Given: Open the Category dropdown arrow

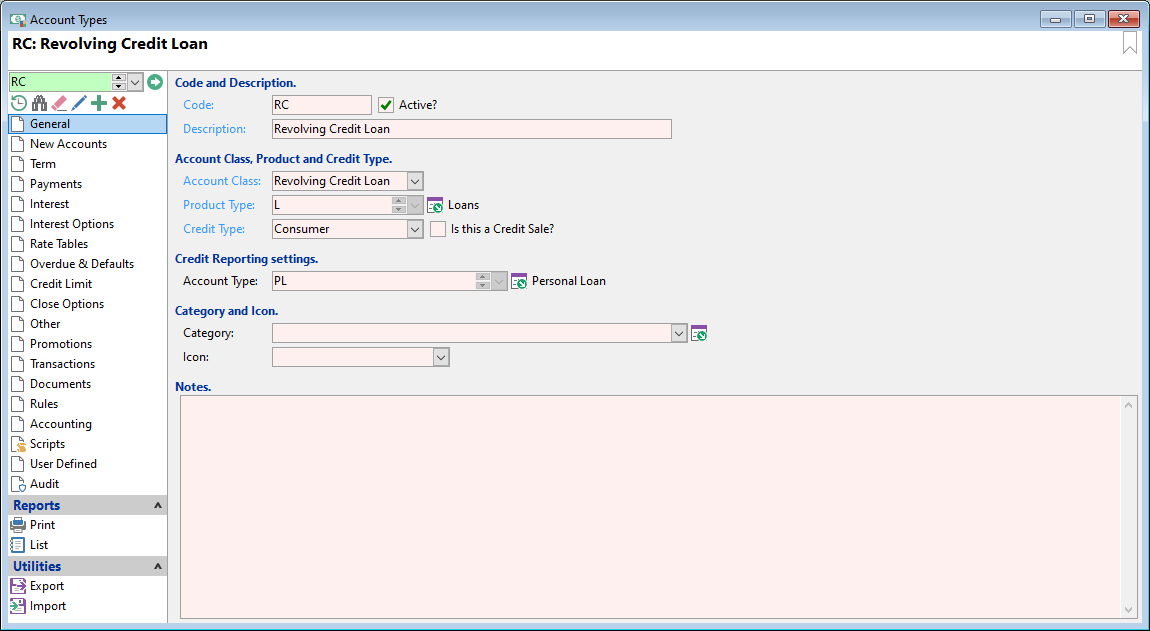Looking at the screenshot, I should pyautogui.click(x=678, y=333).
